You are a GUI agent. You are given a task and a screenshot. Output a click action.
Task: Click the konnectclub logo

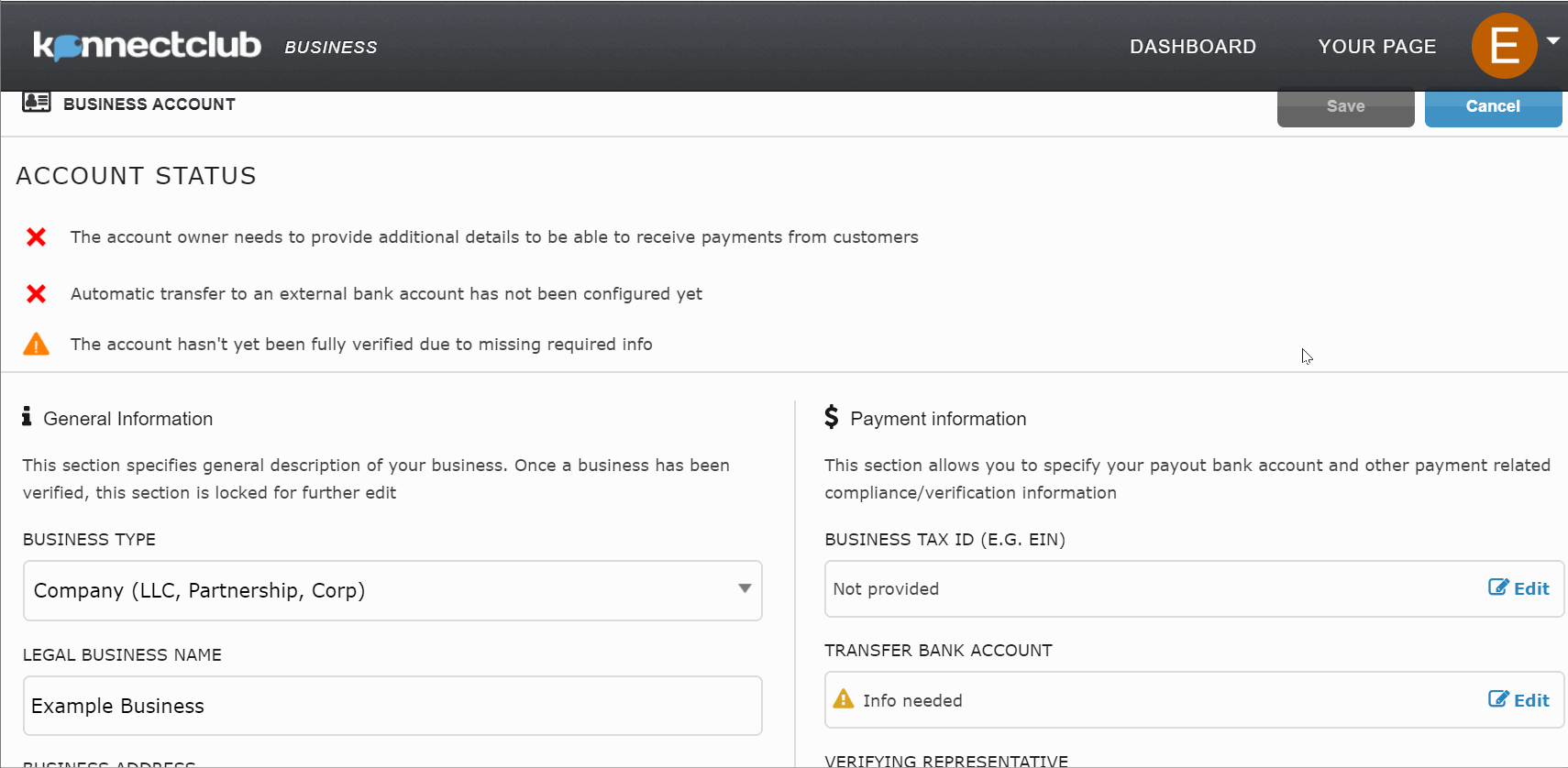[147, 45]
